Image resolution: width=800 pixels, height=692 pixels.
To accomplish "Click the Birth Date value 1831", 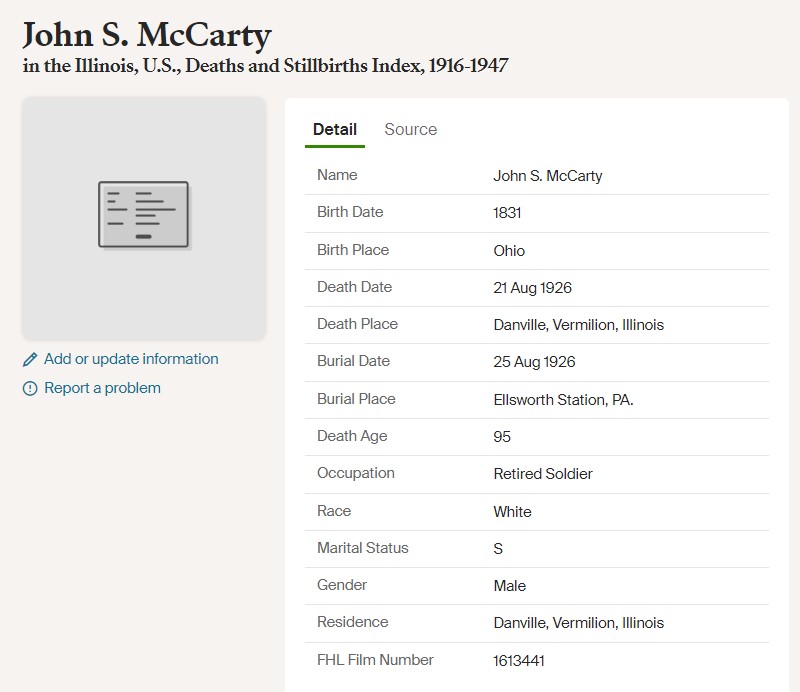I will 507,213.
